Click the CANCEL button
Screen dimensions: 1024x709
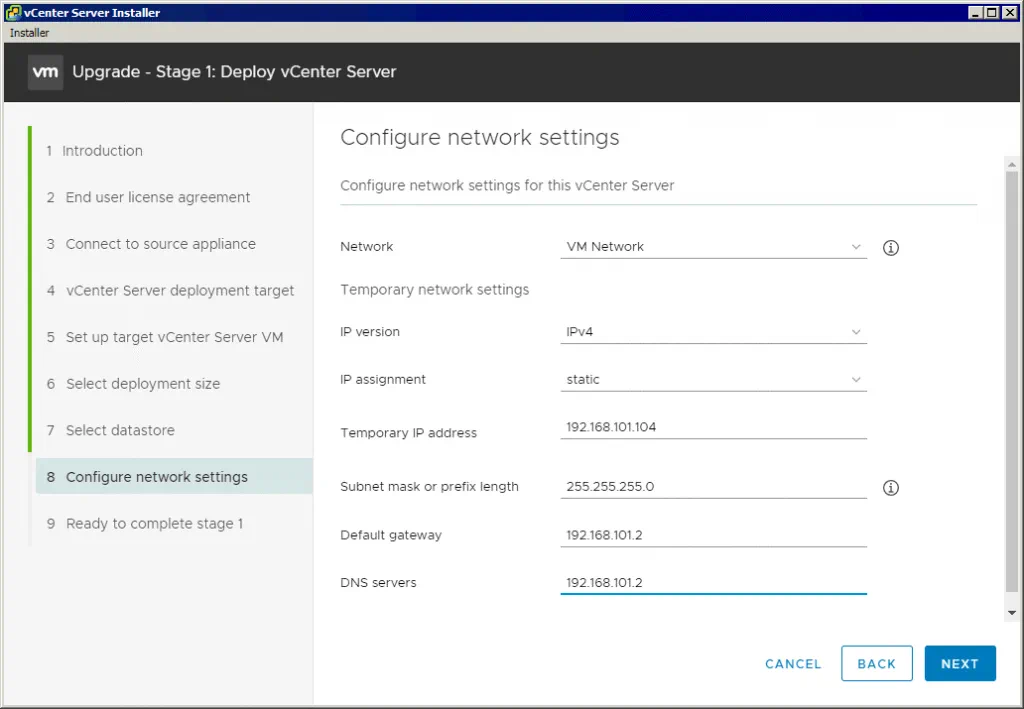pyautogui.click(x=792, y=663)
